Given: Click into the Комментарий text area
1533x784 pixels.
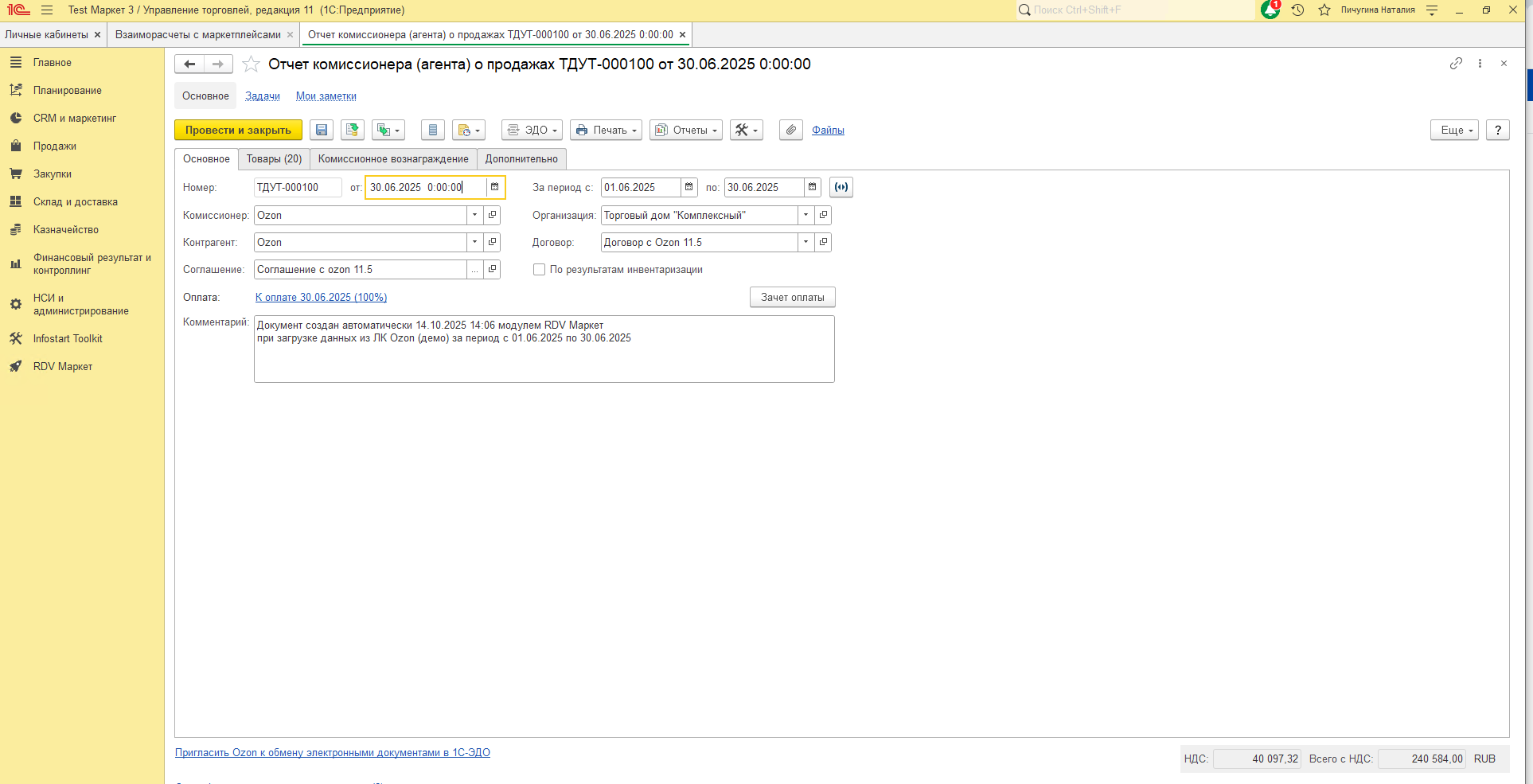Looking at the screenshot, I should coord(544,349).
